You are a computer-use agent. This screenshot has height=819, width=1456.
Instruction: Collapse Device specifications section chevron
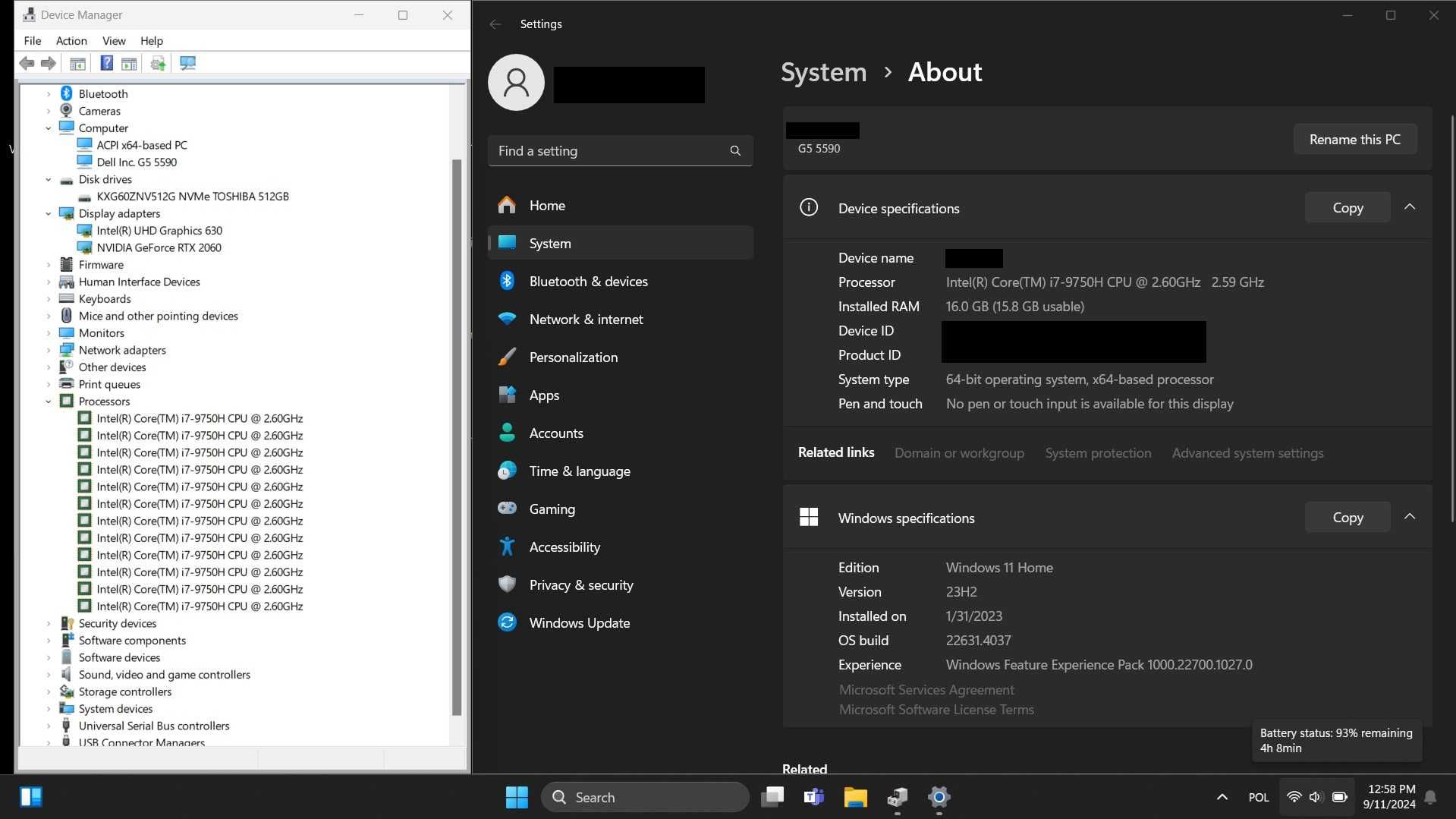[x=1410, y=207]
